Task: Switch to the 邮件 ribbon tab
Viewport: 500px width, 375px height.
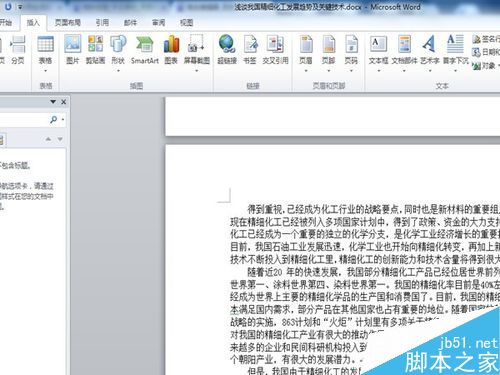Action: pos(130,22)
